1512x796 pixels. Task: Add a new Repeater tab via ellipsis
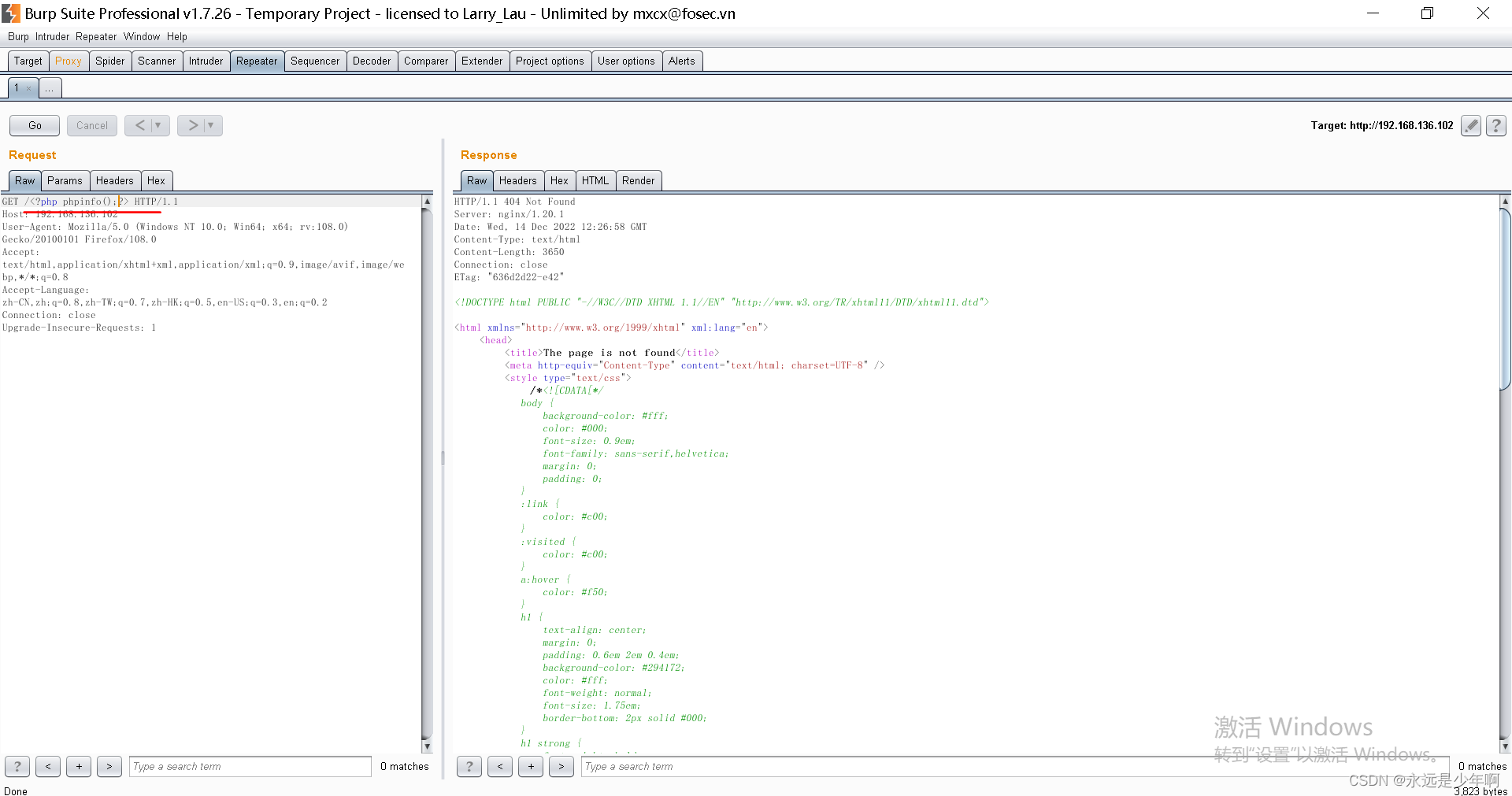(50, 88)
